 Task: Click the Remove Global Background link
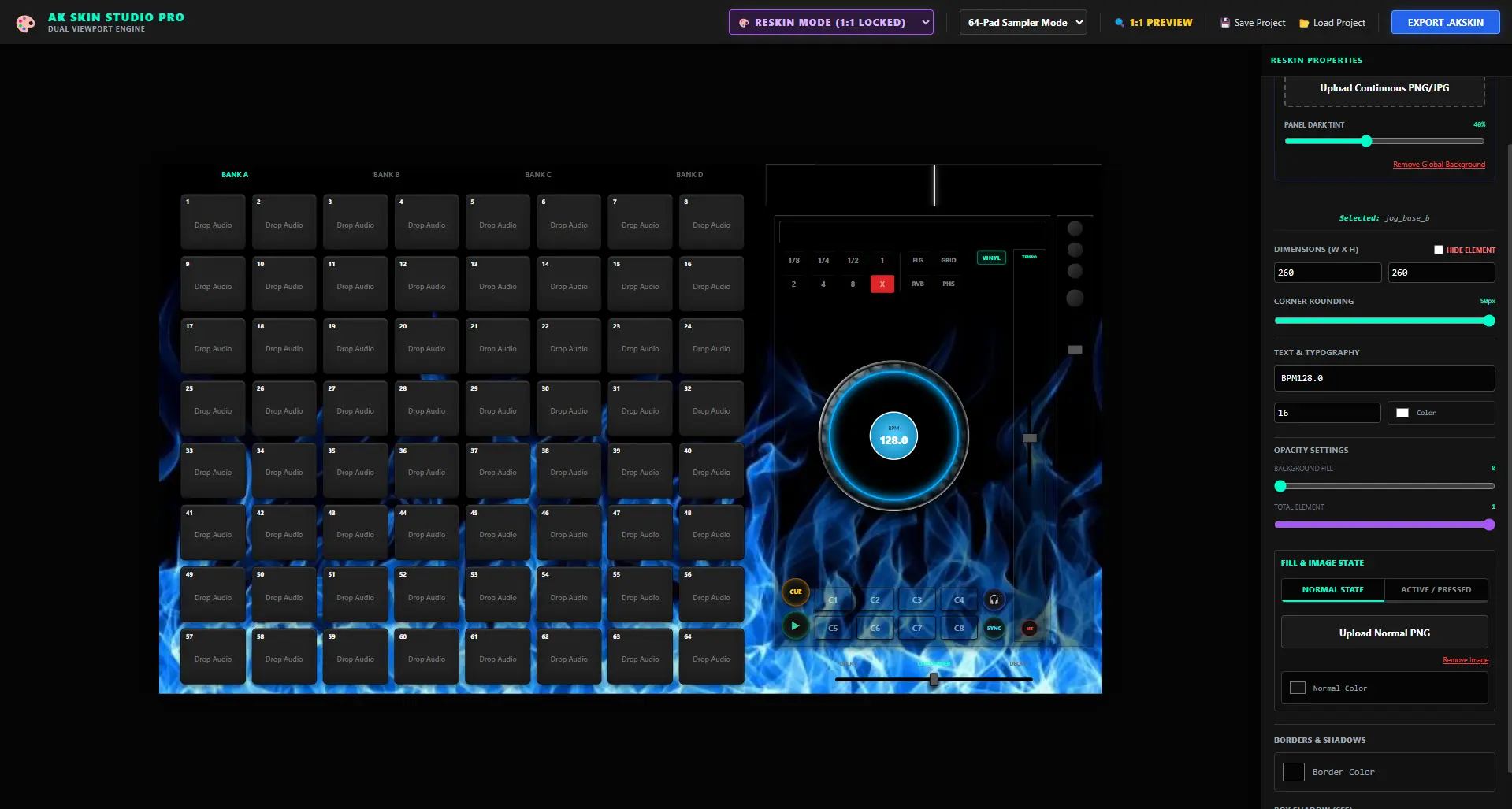coord(1439,165)
